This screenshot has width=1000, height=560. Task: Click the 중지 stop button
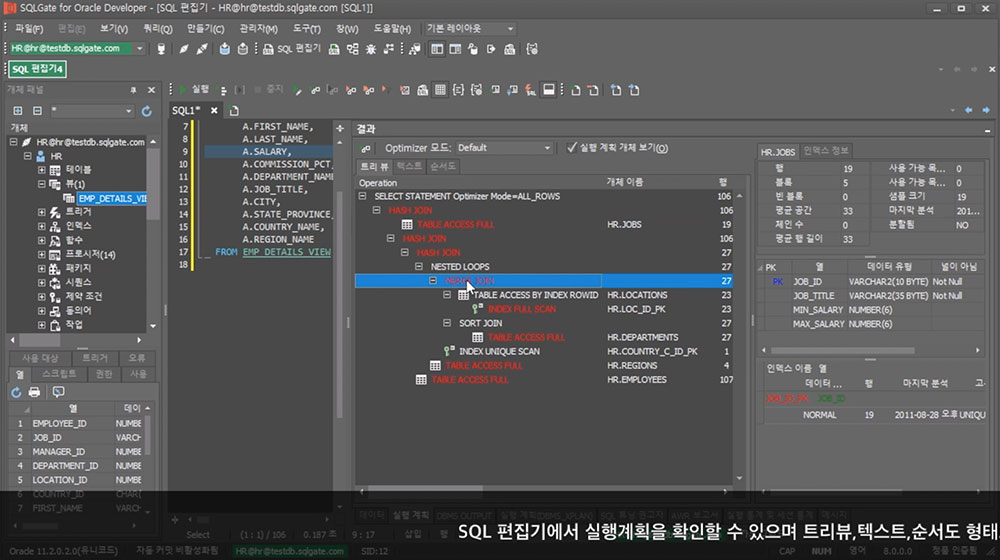268,90
